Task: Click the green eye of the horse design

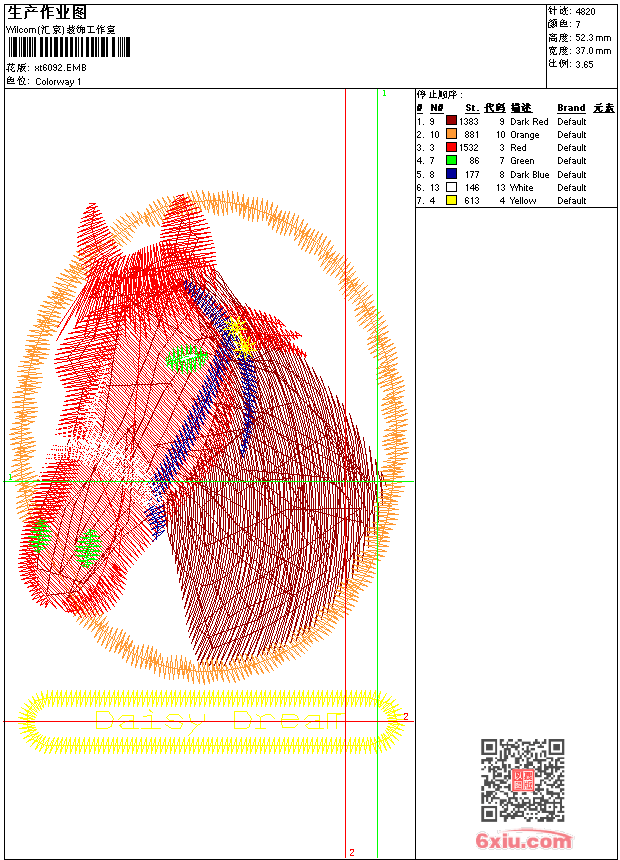Action: (187, 359)
